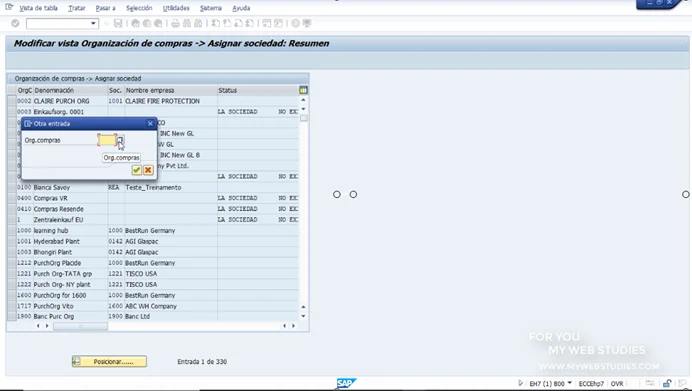Click the SAP menu icon left of Vista de tabla
The height and width of the screenshot is (391, 692).
9,7
